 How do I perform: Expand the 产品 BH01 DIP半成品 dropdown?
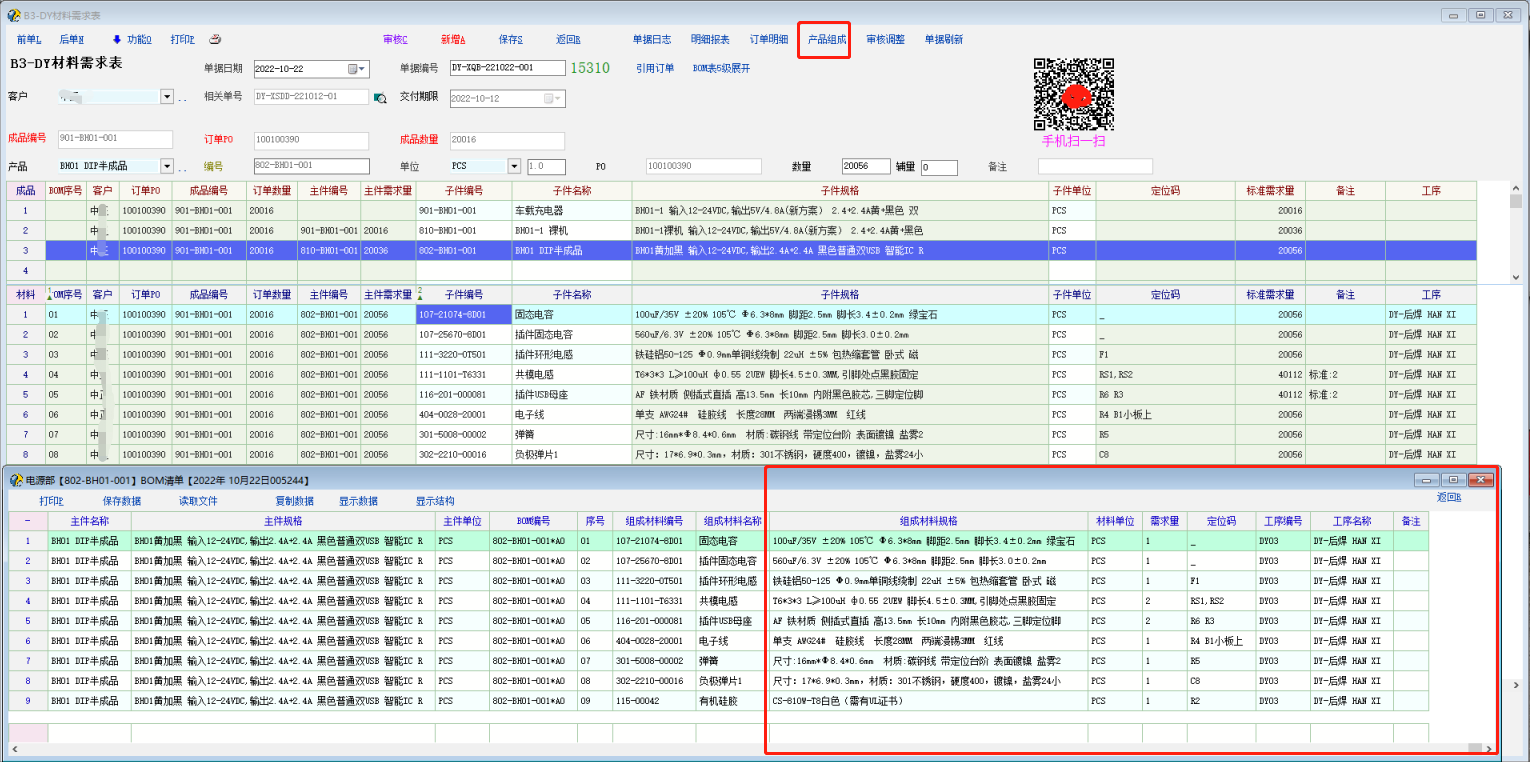[167, 166]
